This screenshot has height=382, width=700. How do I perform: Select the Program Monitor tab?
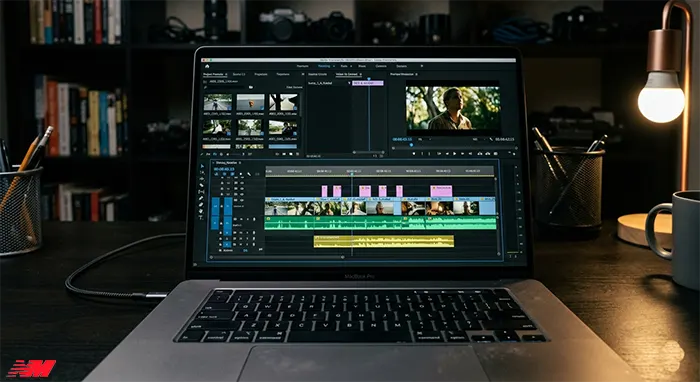point(402,74)
